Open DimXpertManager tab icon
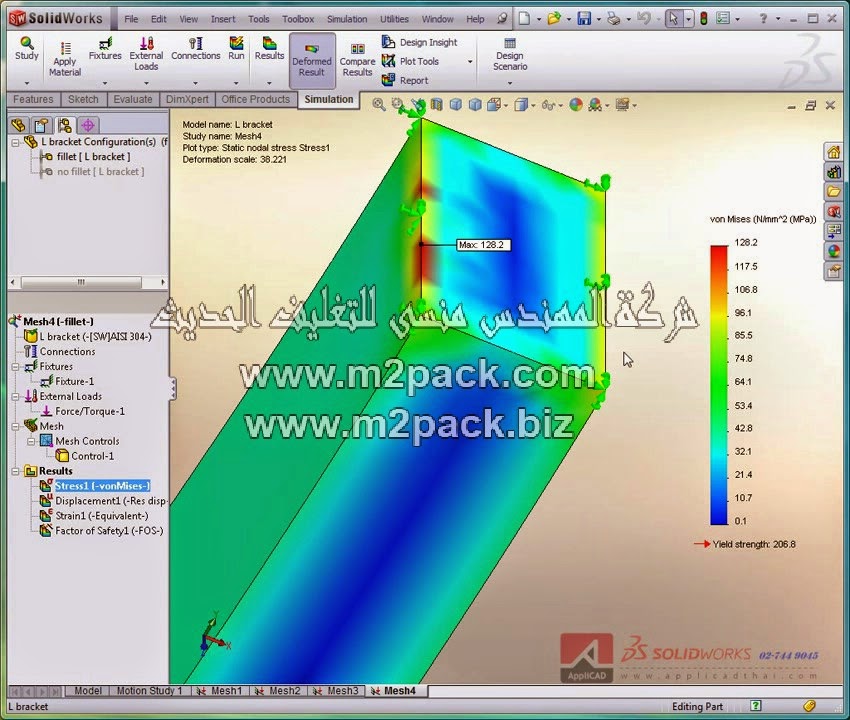This screenshot has height=720, width=850. pos(88,125)
